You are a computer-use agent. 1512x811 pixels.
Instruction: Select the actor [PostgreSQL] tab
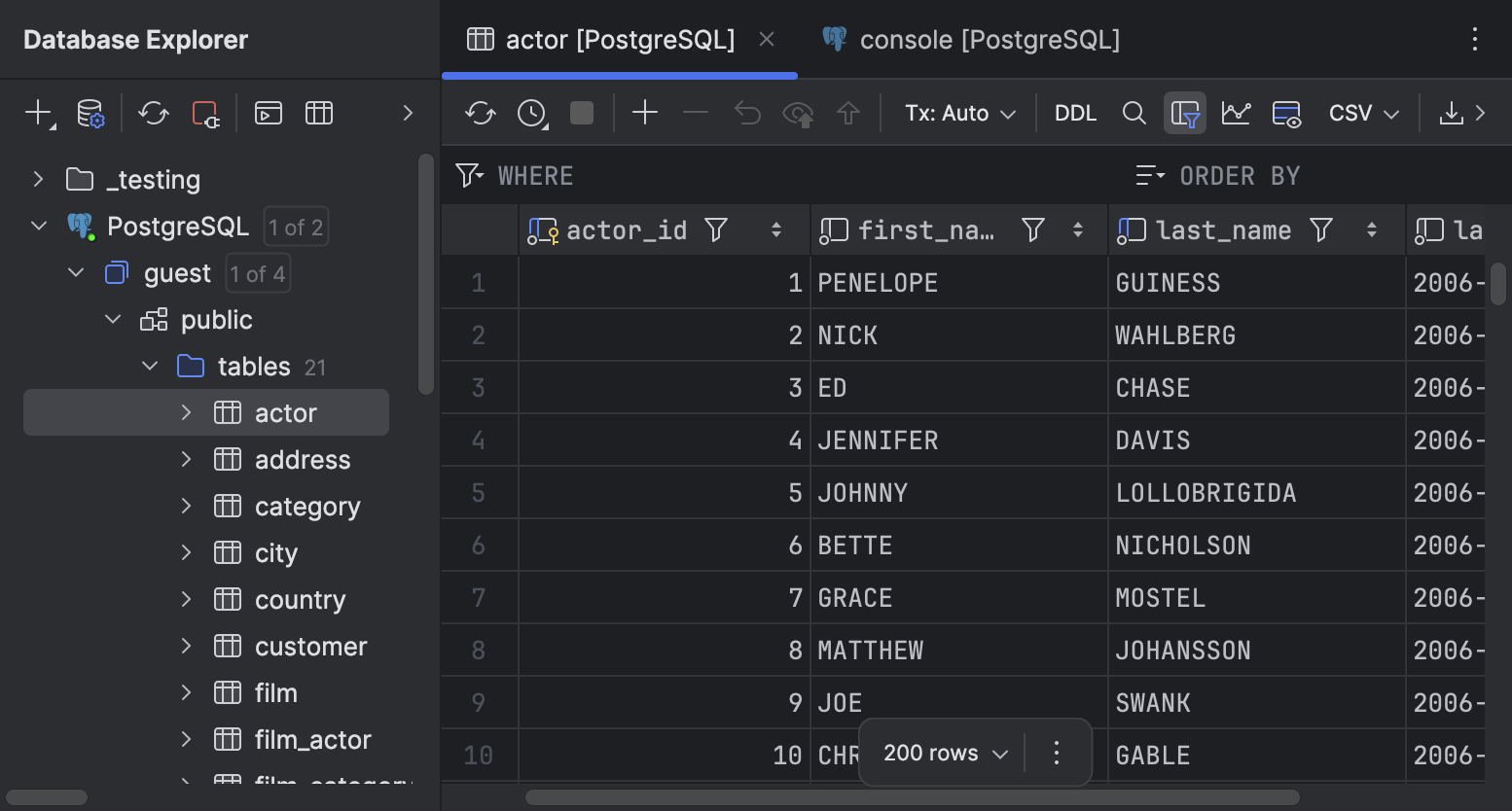(617, 40)
